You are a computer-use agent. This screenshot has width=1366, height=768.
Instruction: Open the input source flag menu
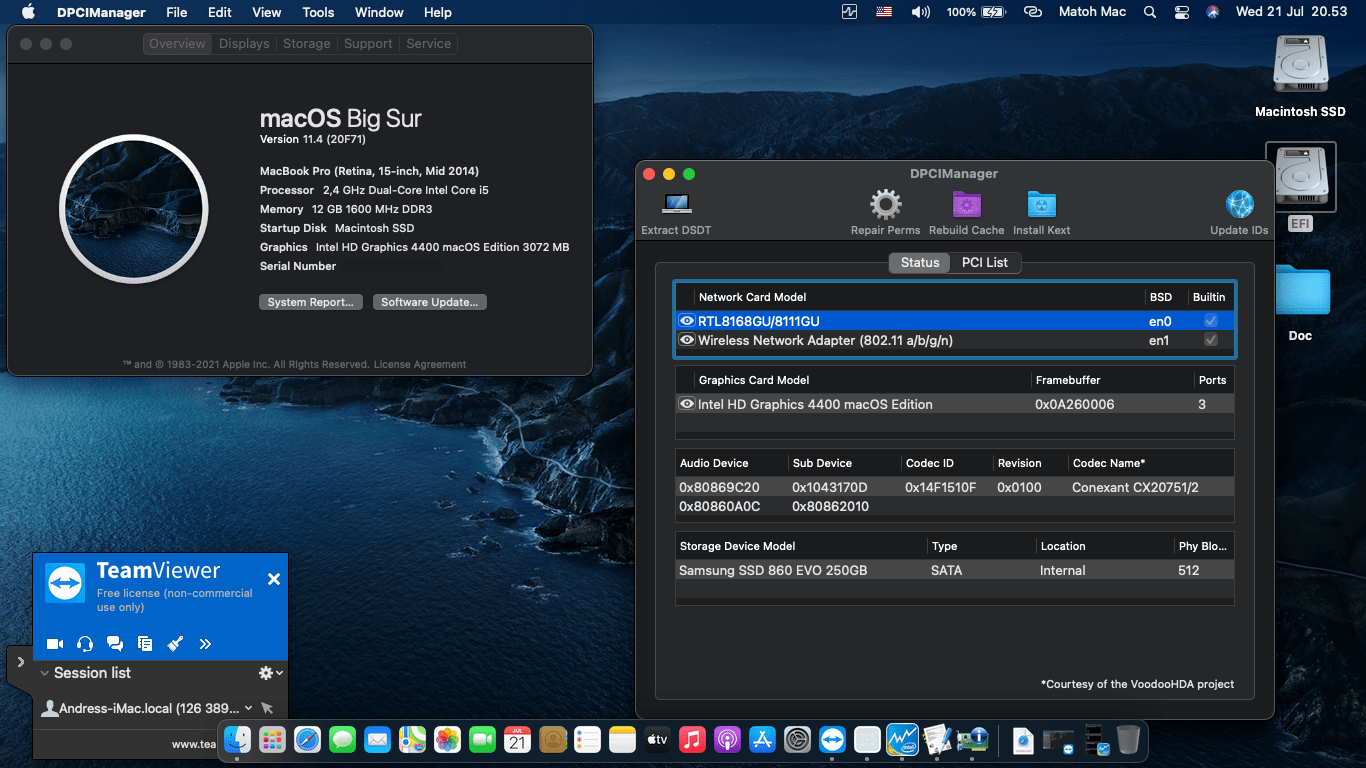coord(884,12)
